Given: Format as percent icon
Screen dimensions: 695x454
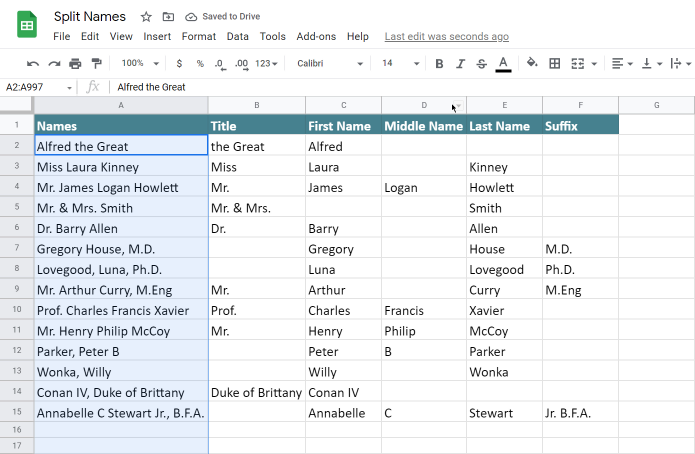Looking at the screenshot, I should [200, 63].
